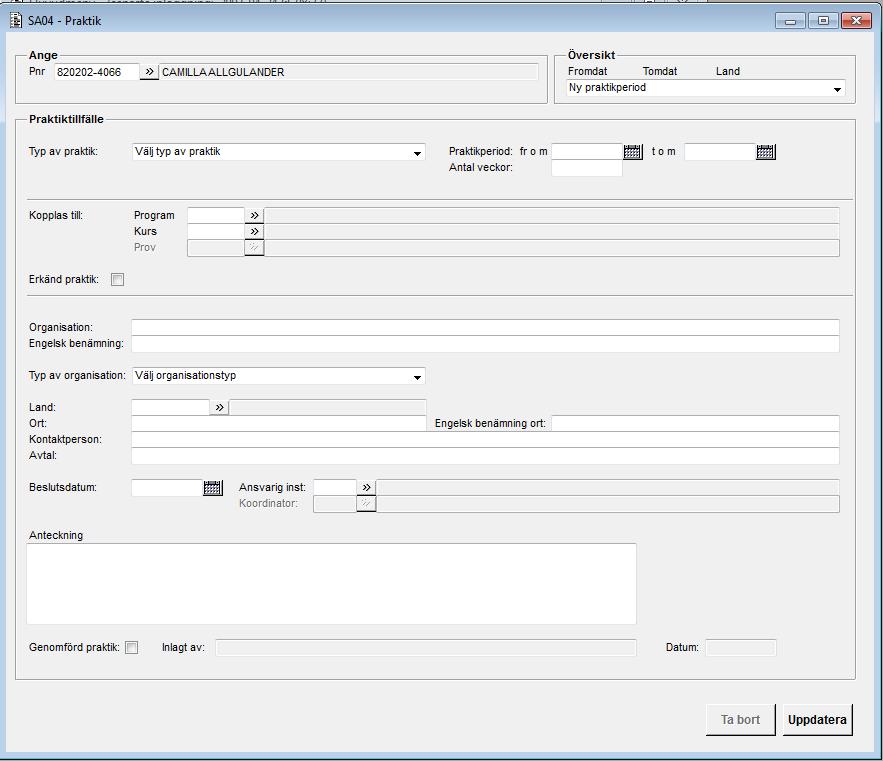The width and height of the screenshot is (883, 761).
Task: Click the Land code field
Action: pyautogui.click(x=170, y=407)
